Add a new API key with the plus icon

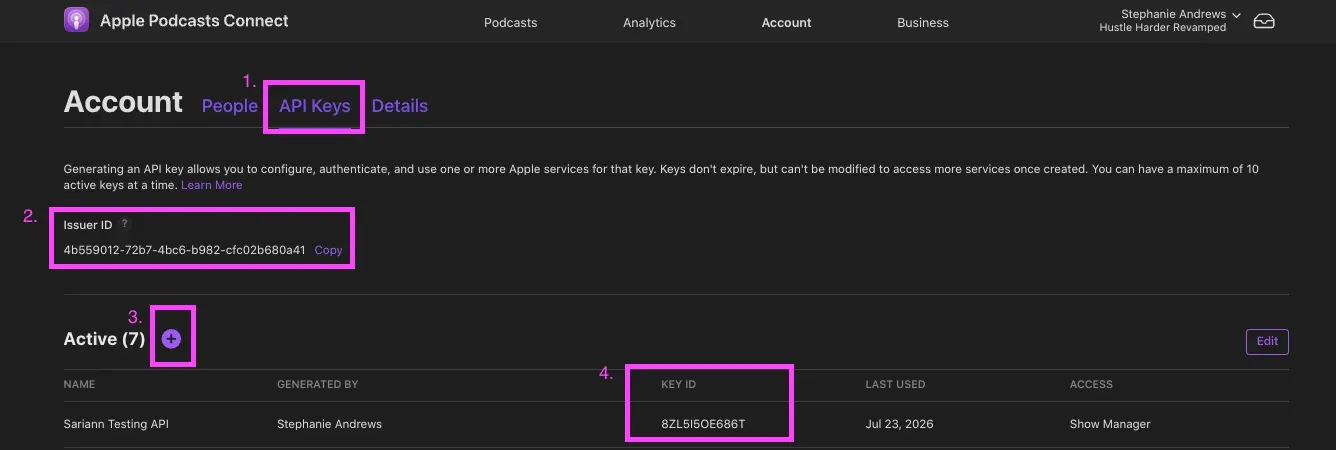click(171, 339)
